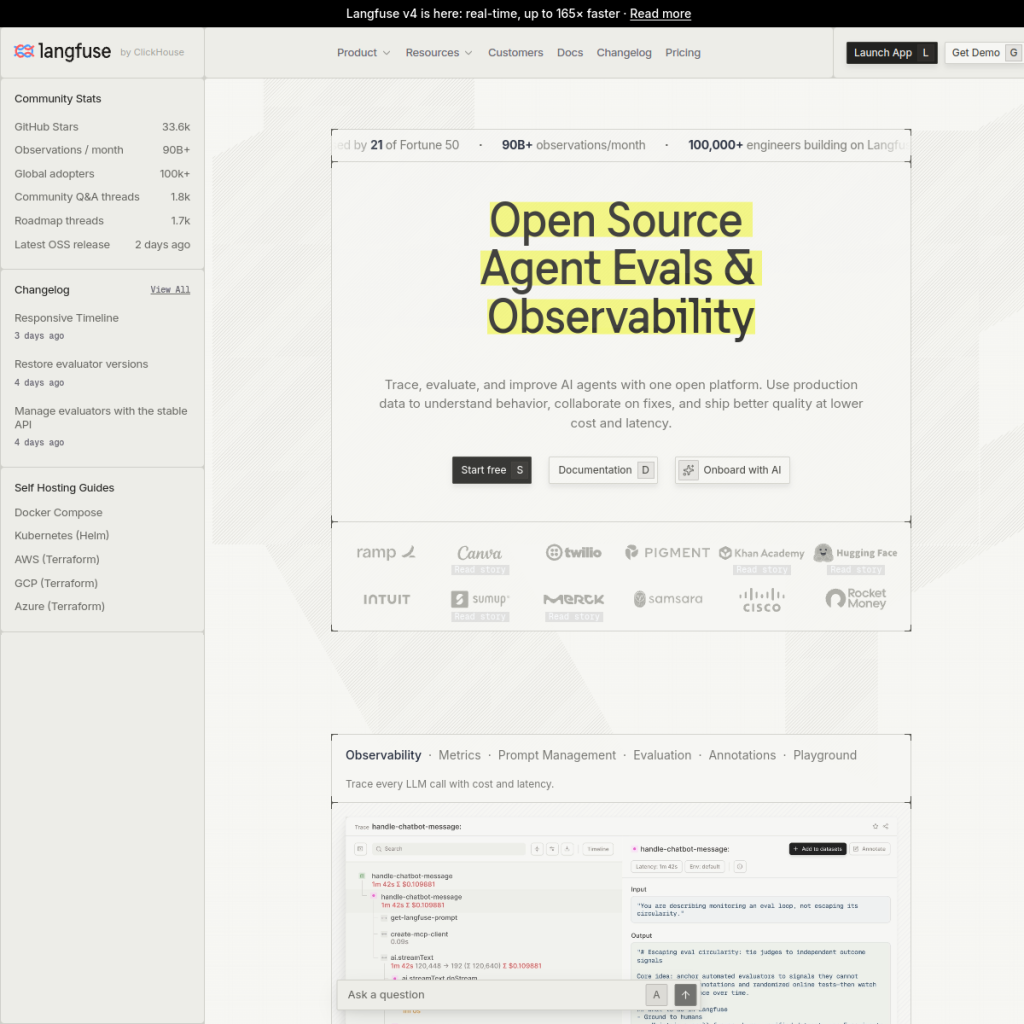The height and width of the screenshot is (1024, 1024).
Task: Go to Customers in the top nav
Action: click(515, 52)
